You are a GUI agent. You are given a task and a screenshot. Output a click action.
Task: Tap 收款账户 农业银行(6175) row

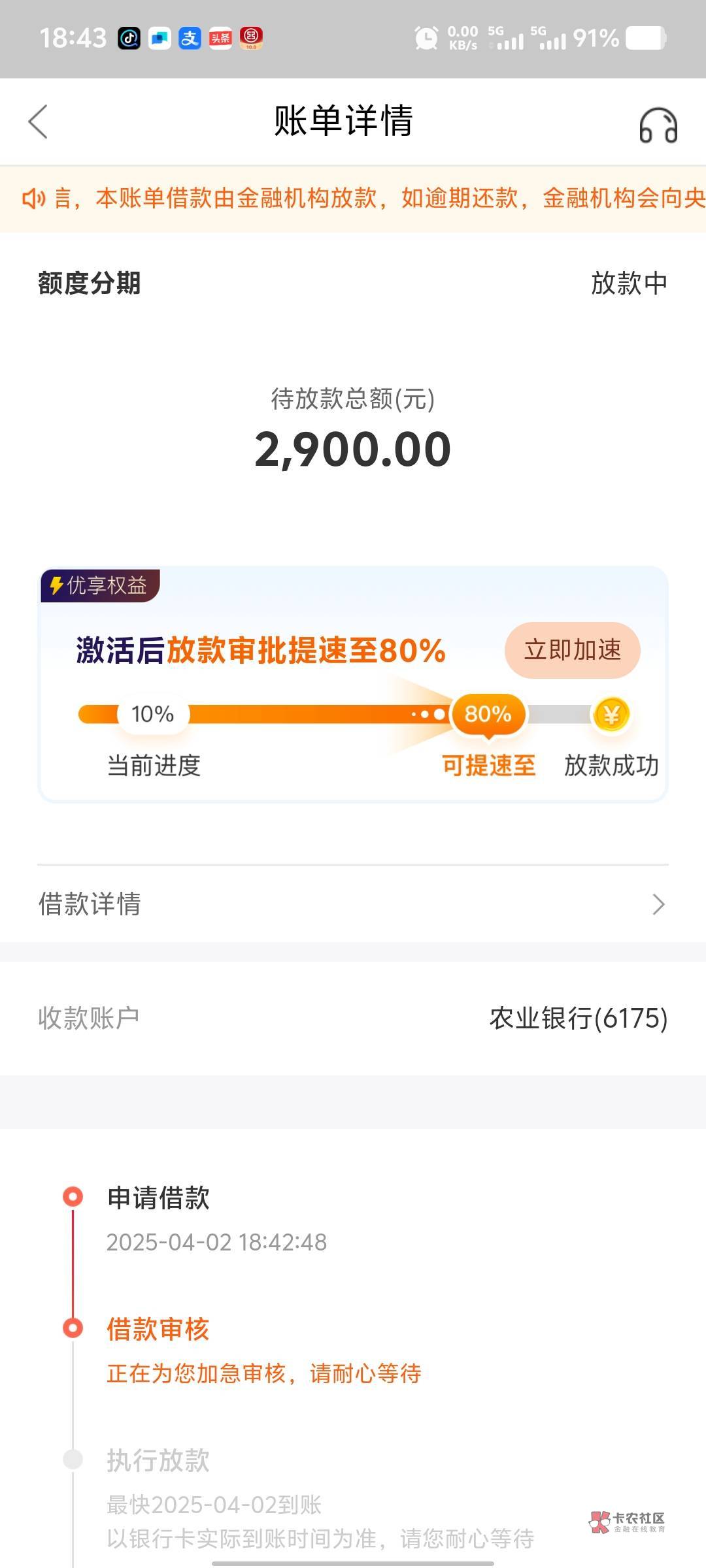coord(353,1018)
